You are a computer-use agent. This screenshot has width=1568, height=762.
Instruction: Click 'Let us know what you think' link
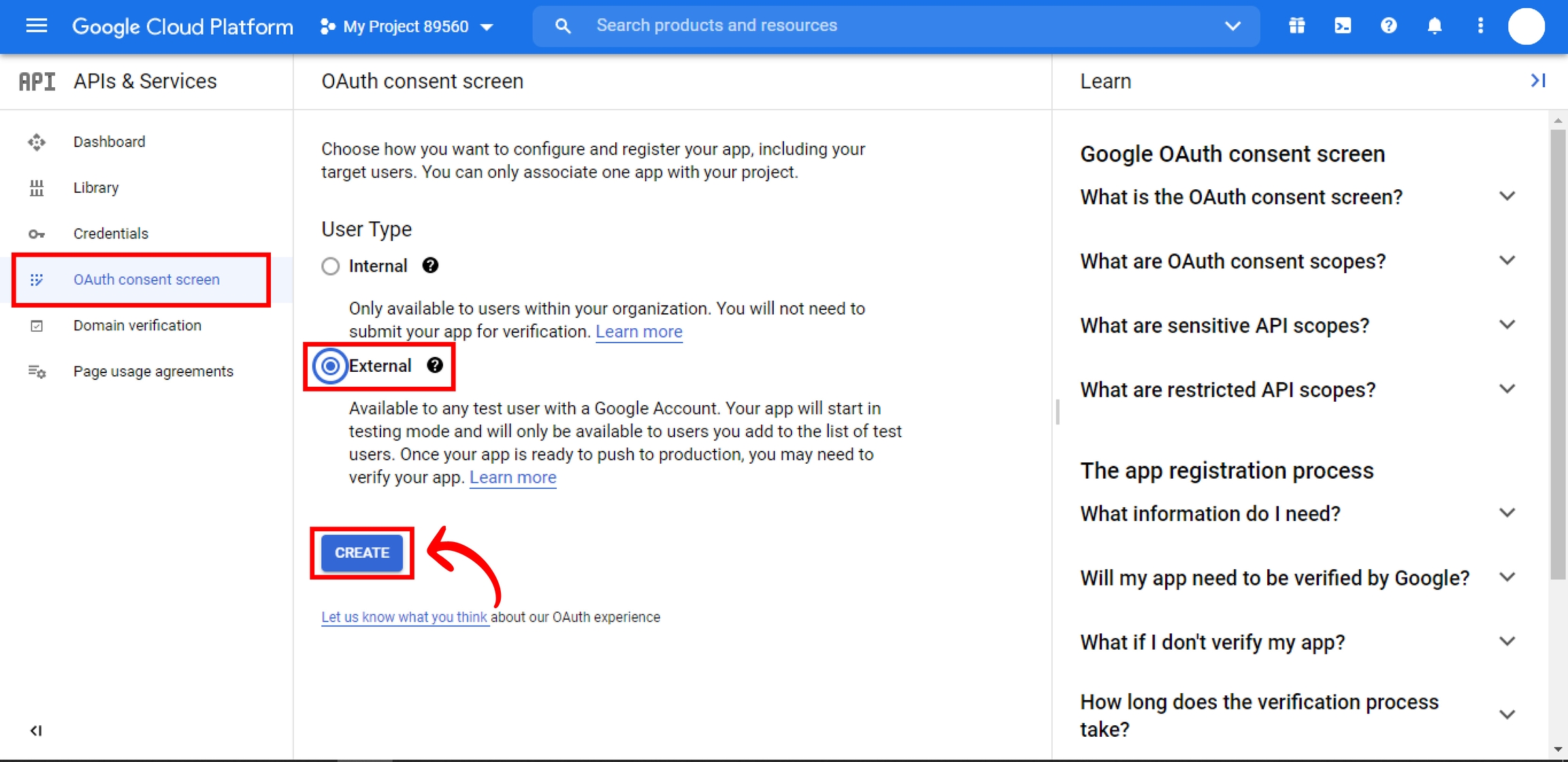pos(404,617)
